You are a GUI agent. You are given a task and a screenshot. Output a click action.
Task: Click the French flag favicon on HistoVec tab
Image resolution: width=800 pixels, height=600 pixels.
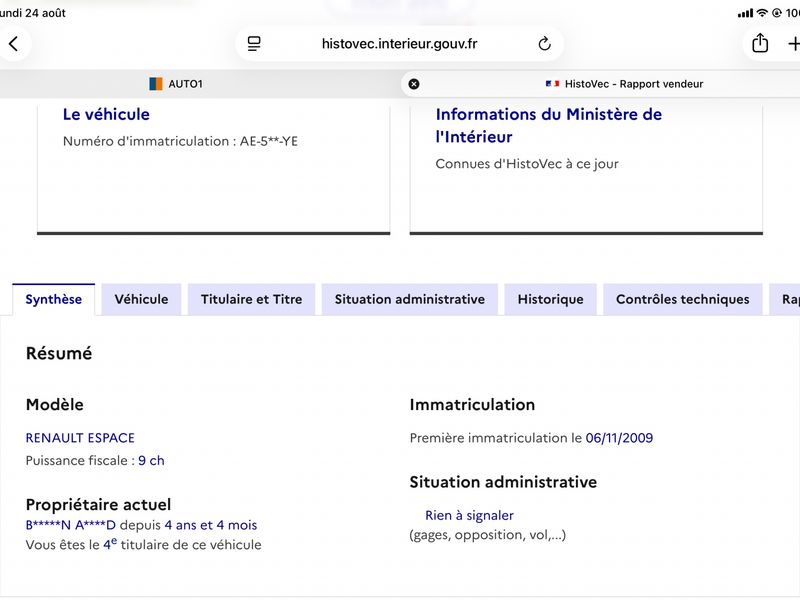[553, 84]
